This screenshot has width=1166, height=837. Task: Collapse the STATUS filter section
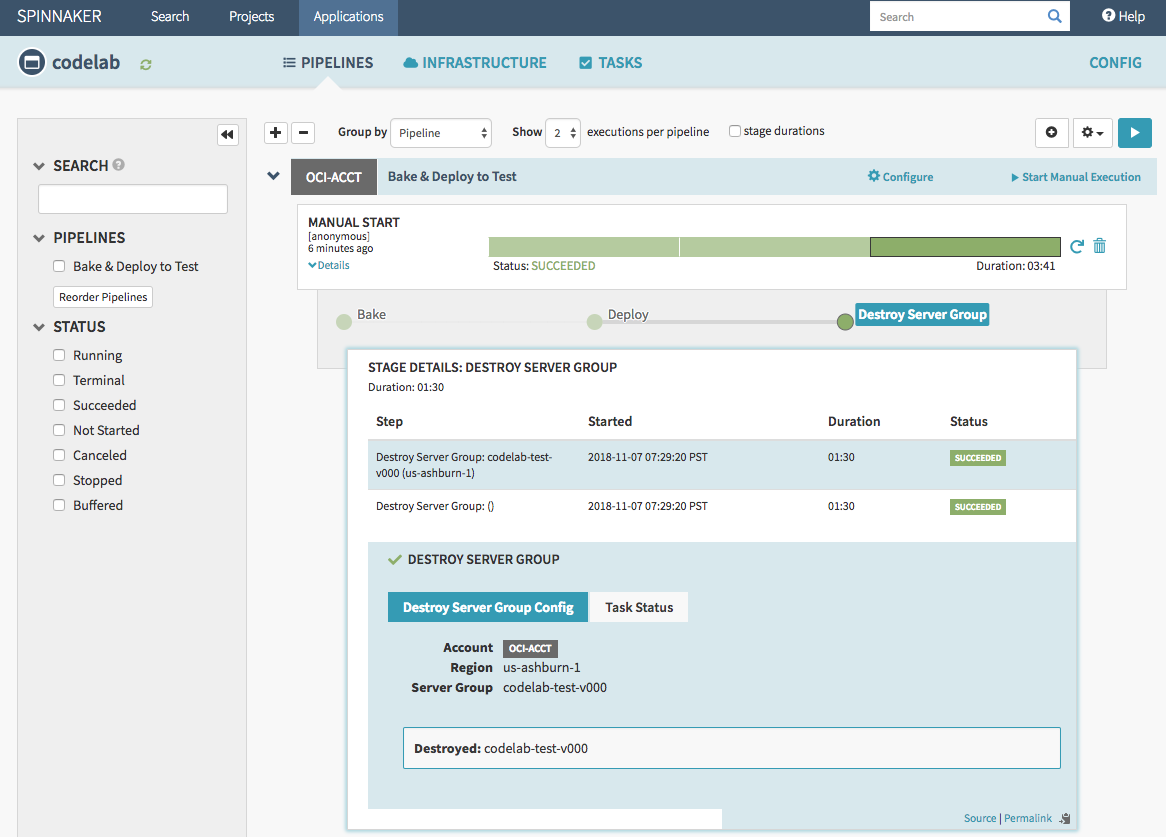click(x=39, y=327)
